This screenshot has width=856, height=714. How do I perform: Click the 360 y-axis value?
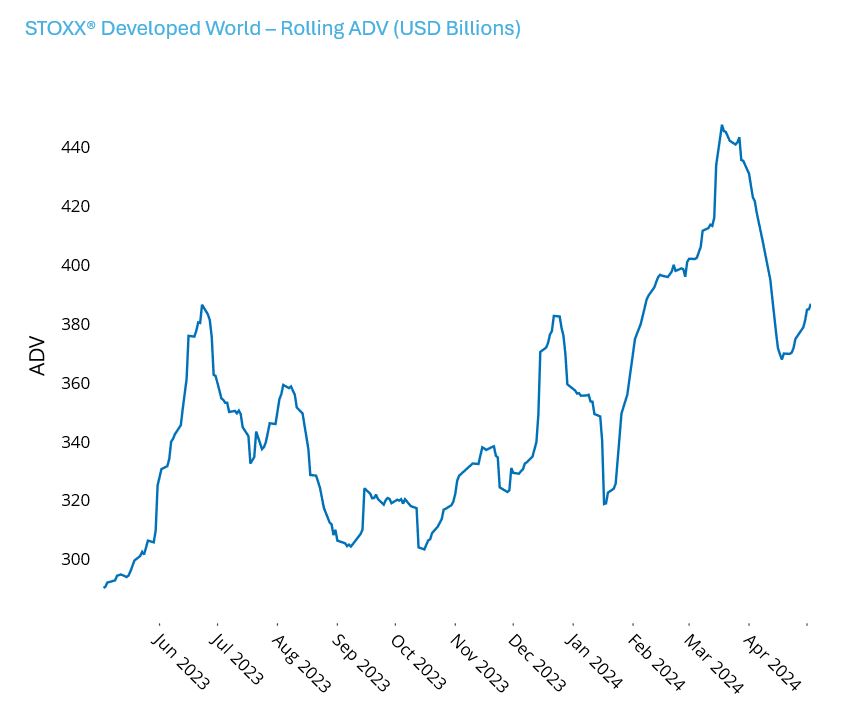[x=75, y=383]
